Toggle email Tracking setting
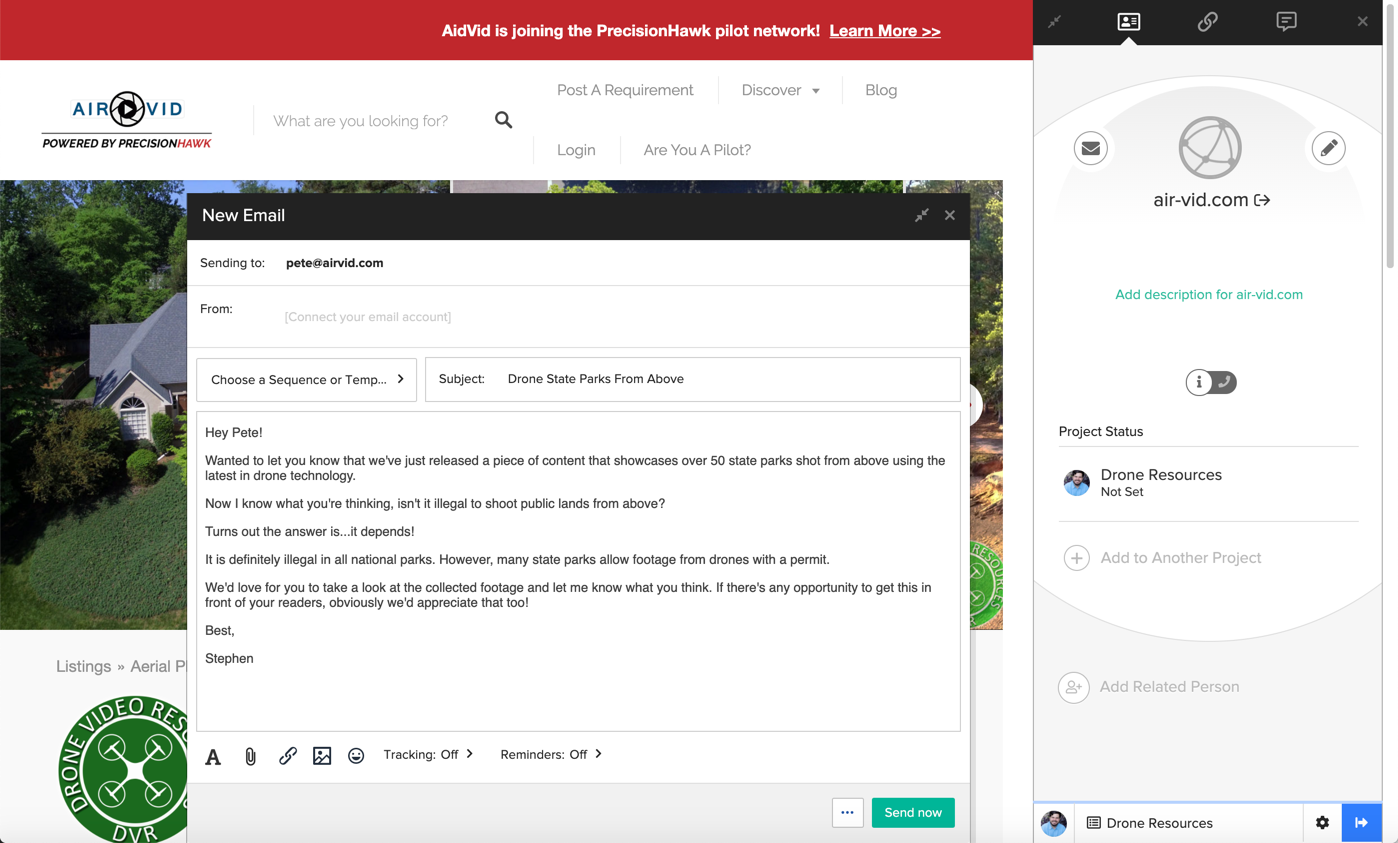1398x843 pixels. tap(428, 754)
